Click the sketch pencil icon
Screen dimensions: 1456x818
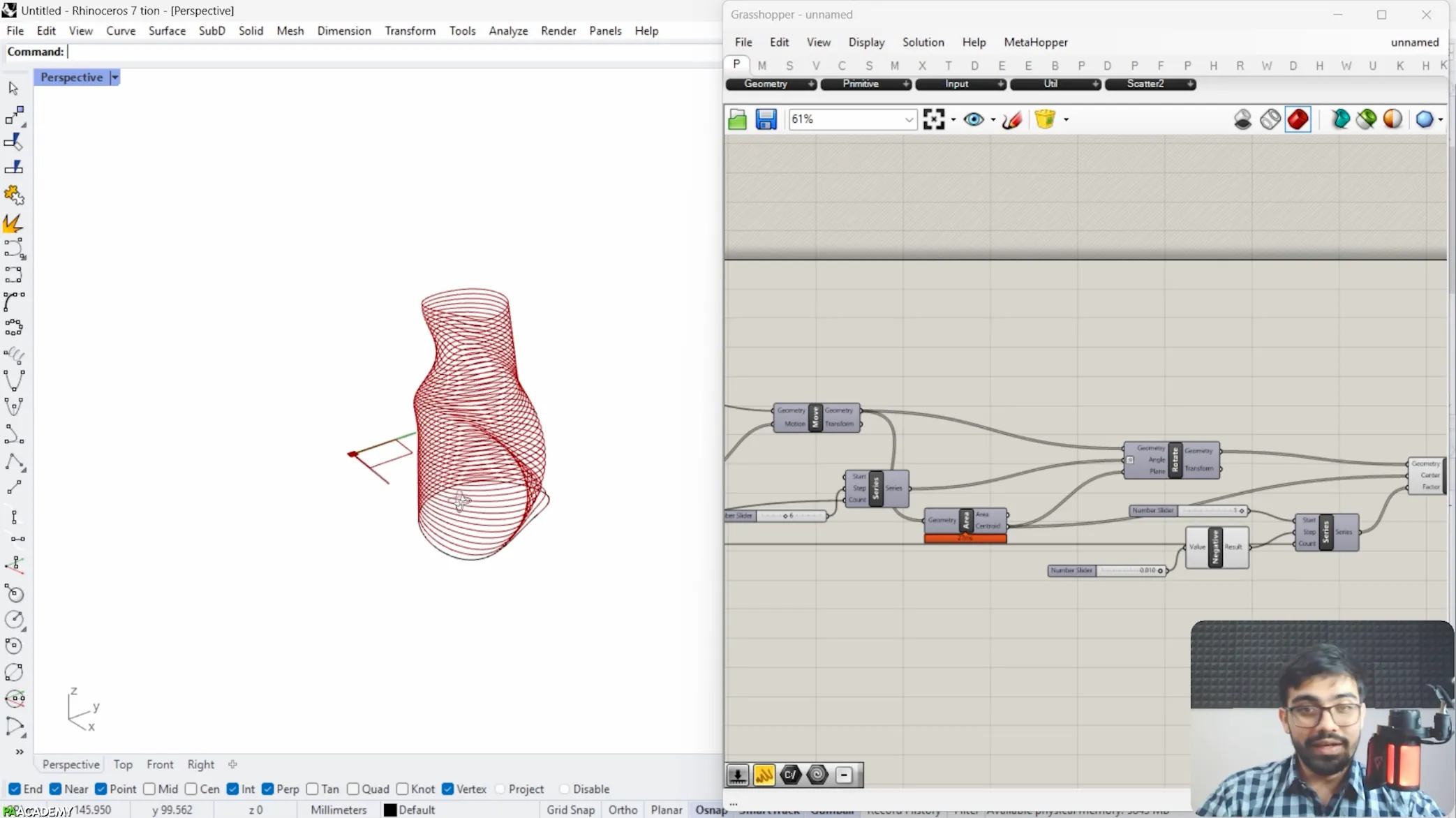coord(1012,119)
